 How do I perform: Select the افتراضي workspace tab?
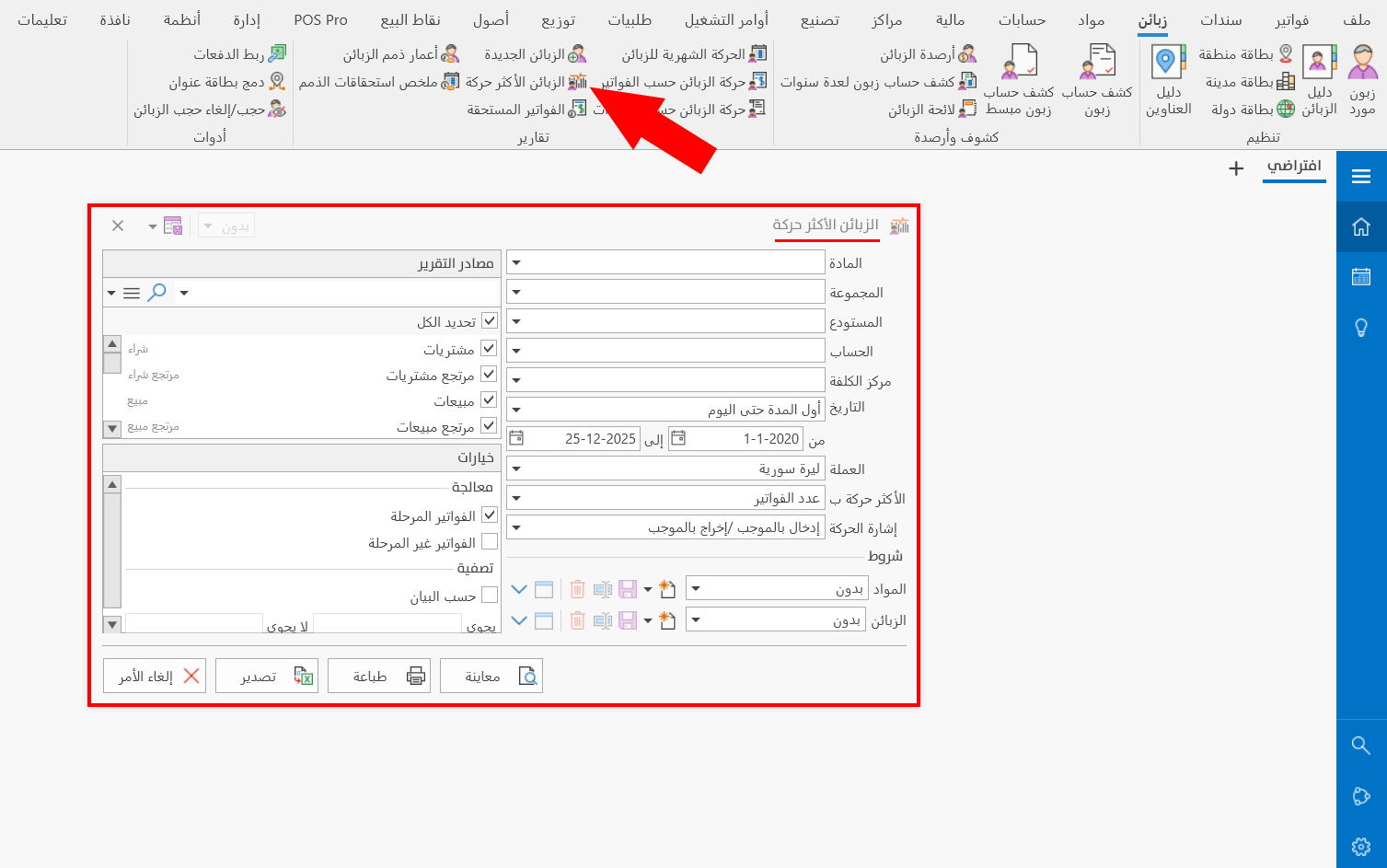tap(1294, 168)
